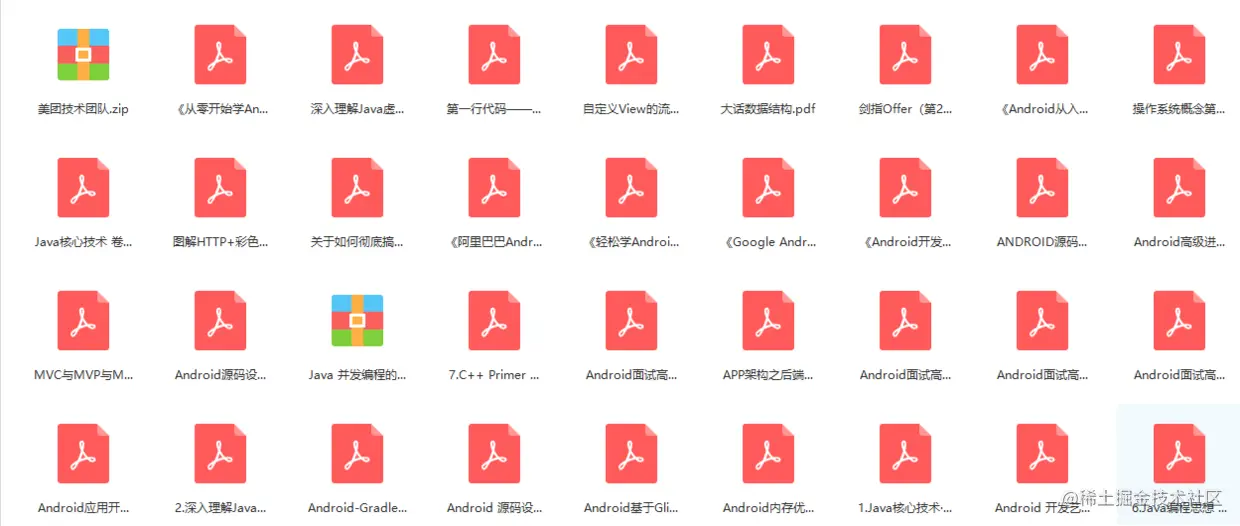Screen dimensions: 1240x526
Task: Choose the 自定义View的流... PDF icon
Action: (631, 54)
